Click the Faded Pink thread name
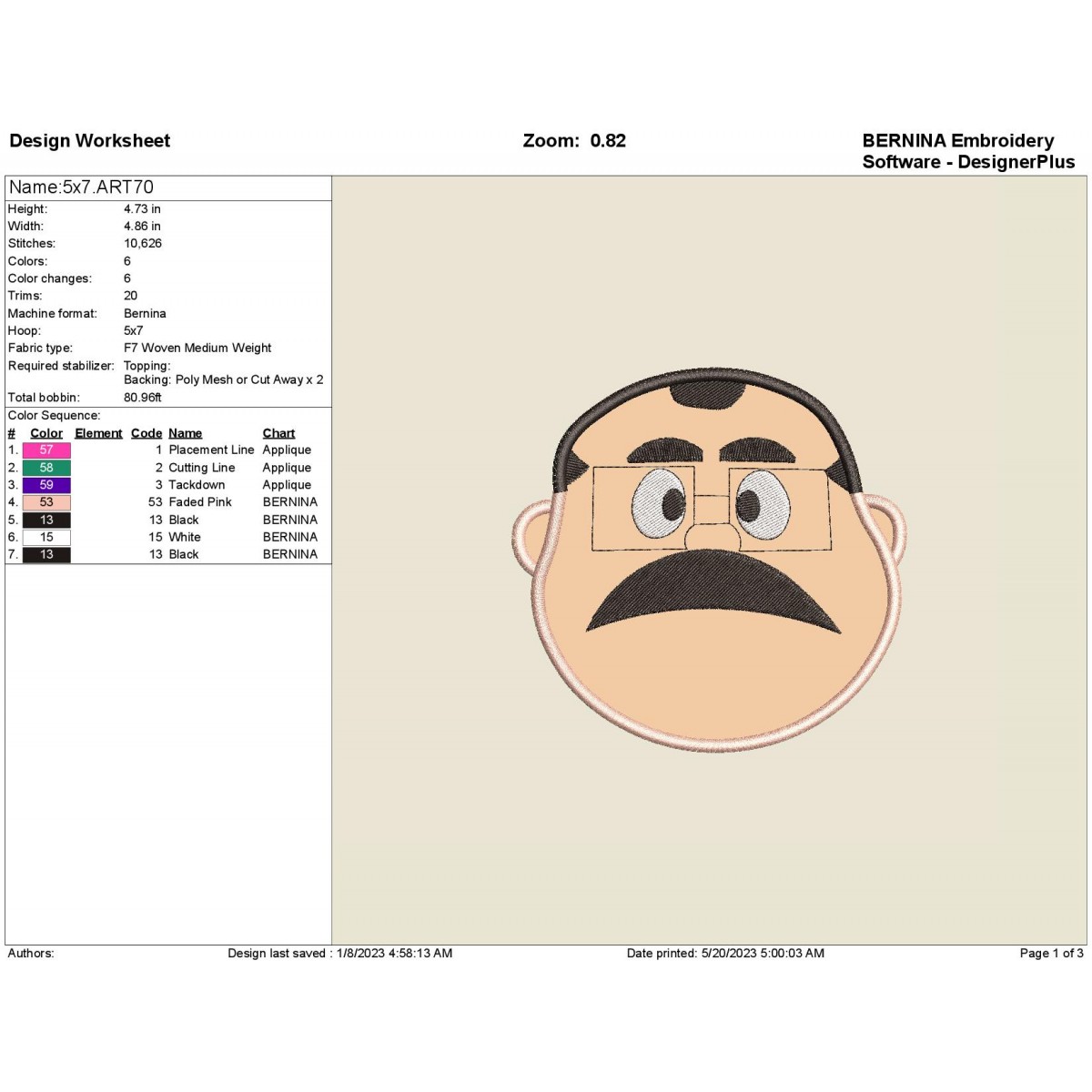Screen dimensions: 1092x1092 (x=200, y=502)
